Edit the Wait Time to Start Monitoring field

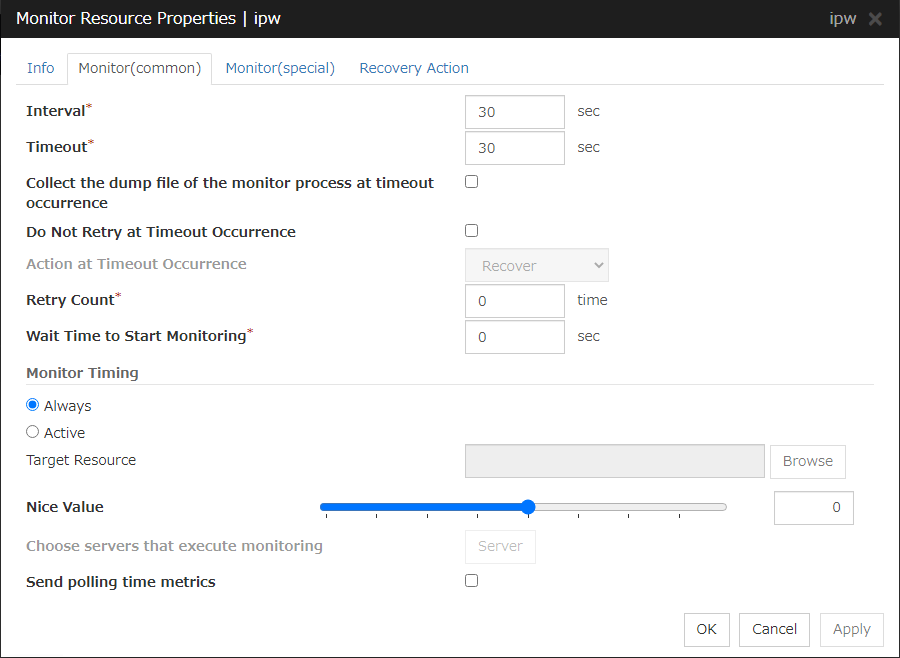(515, 337)
